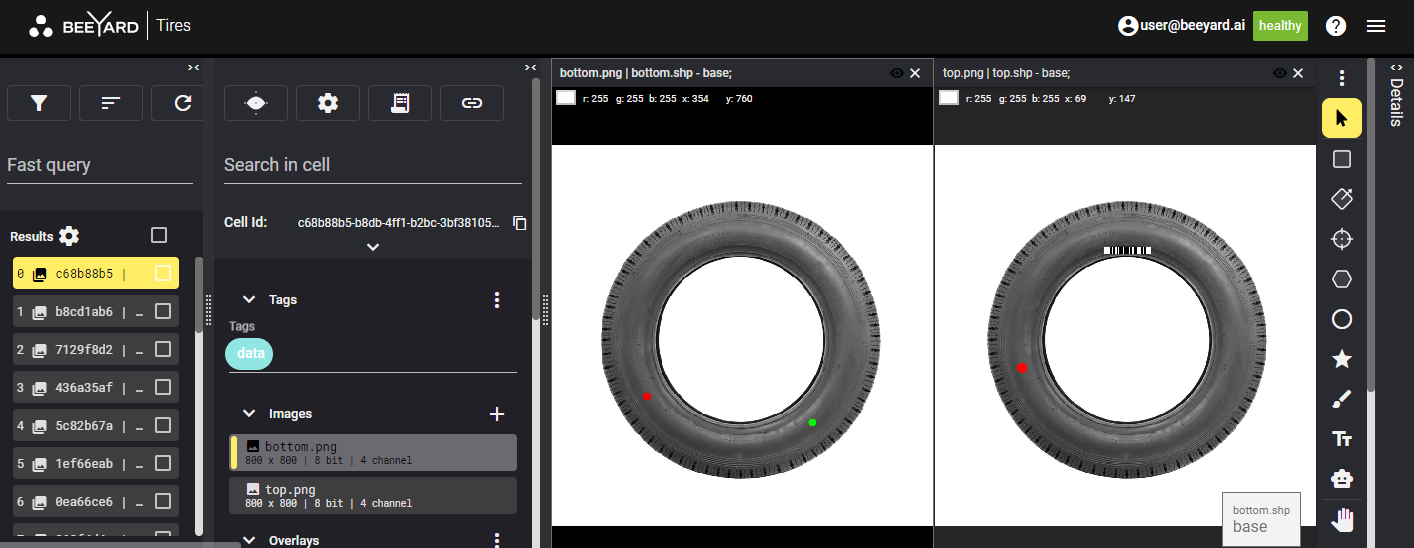Open the help question mark icon

[1336, 26]
